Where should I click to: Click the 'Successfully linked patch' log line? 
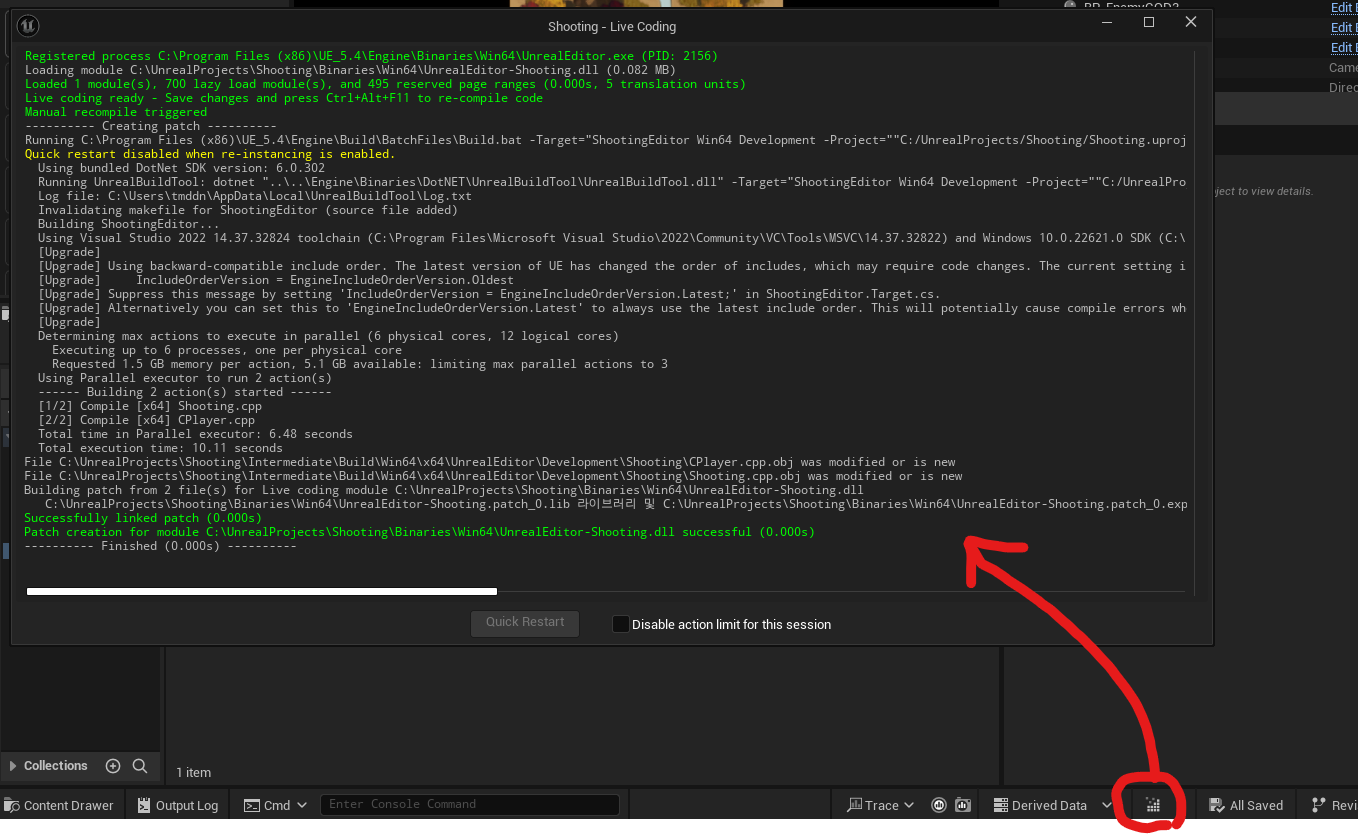(x=143, y=518)
